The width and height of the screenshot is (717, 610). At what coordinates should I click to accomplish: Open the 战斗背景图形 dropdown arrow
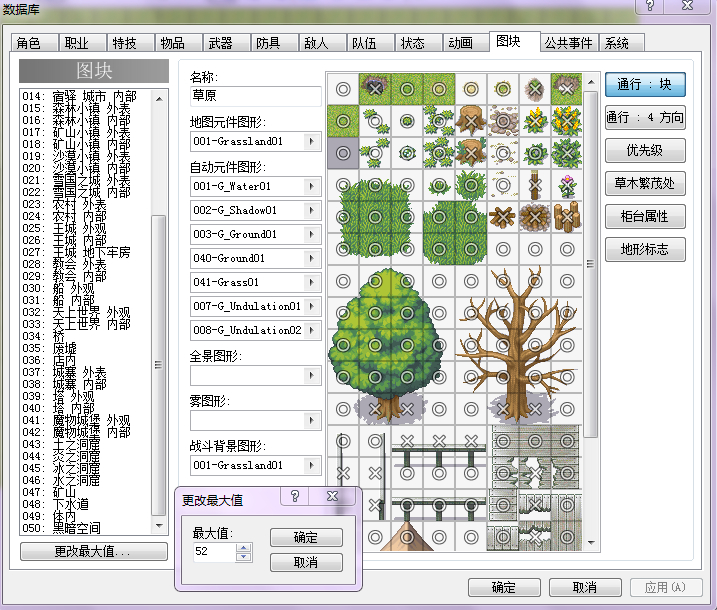312,466
